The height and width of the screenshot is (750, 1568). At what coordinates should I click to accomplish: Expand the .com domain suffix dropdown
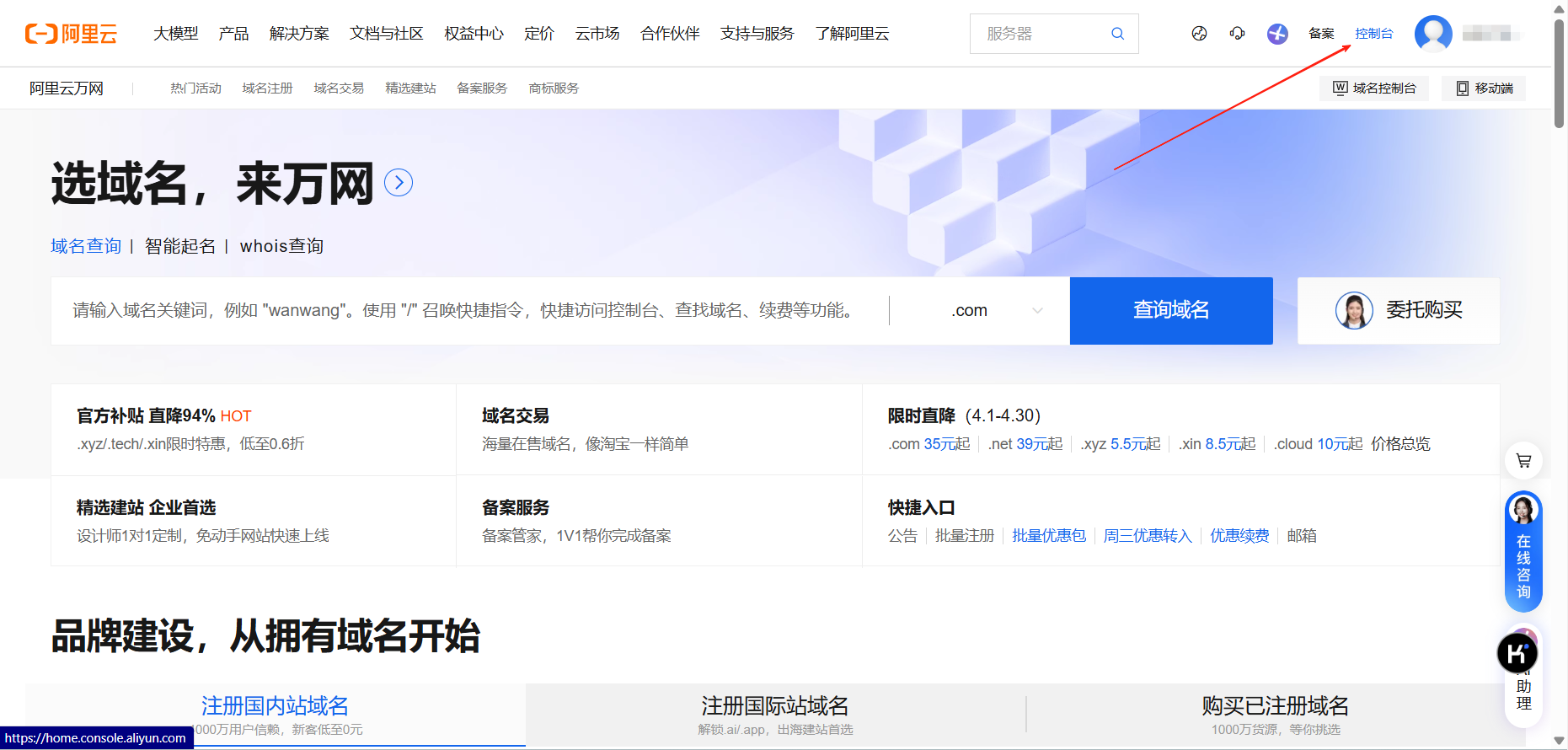pos(996,311)
